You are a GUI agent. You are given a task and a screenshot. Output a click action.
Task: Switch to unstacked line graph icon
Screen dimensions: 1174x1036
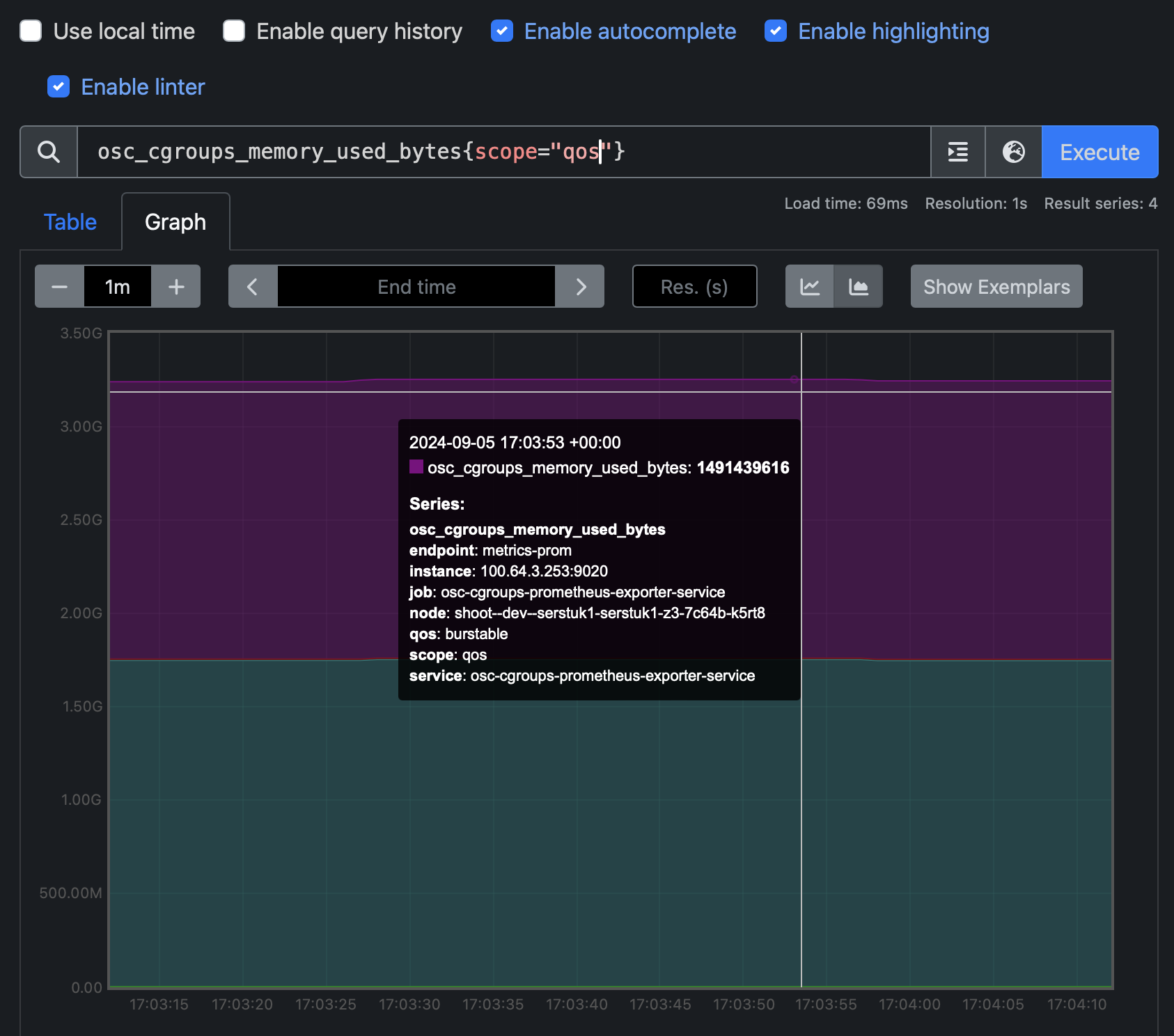[x=810, y=286]
